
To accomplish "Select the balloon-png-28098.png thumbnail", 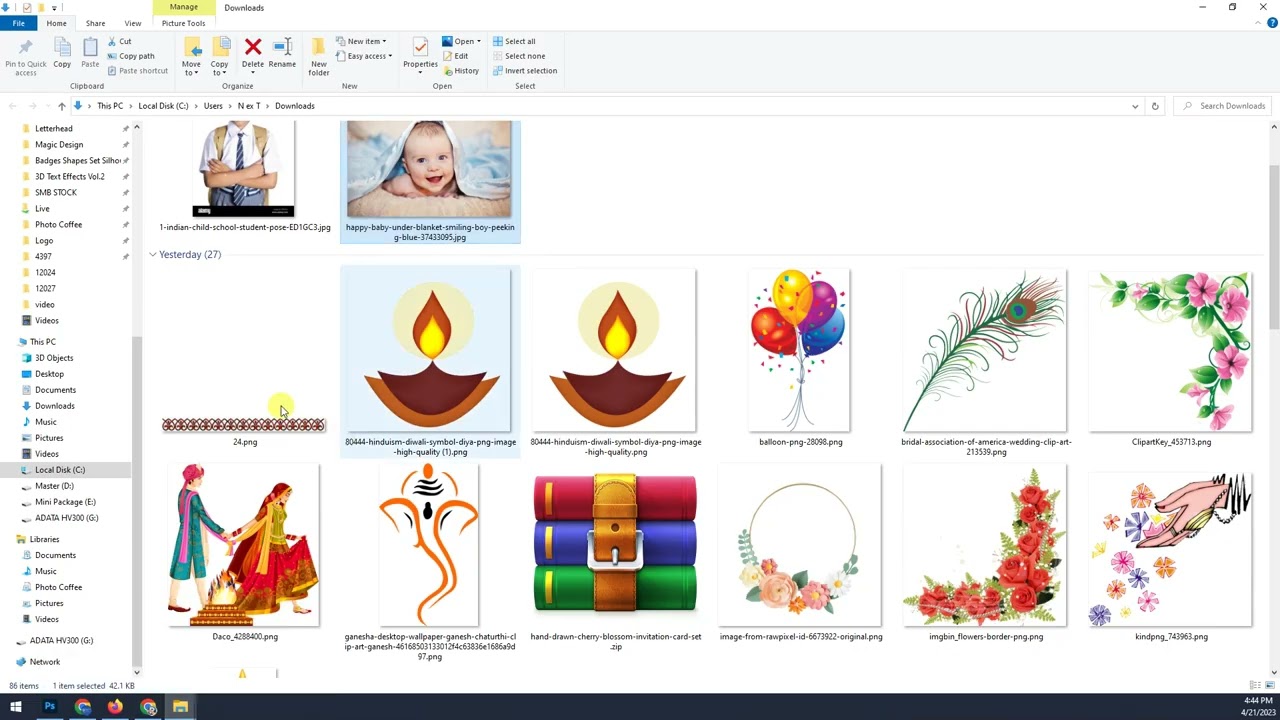I will [x=800, y=350].
